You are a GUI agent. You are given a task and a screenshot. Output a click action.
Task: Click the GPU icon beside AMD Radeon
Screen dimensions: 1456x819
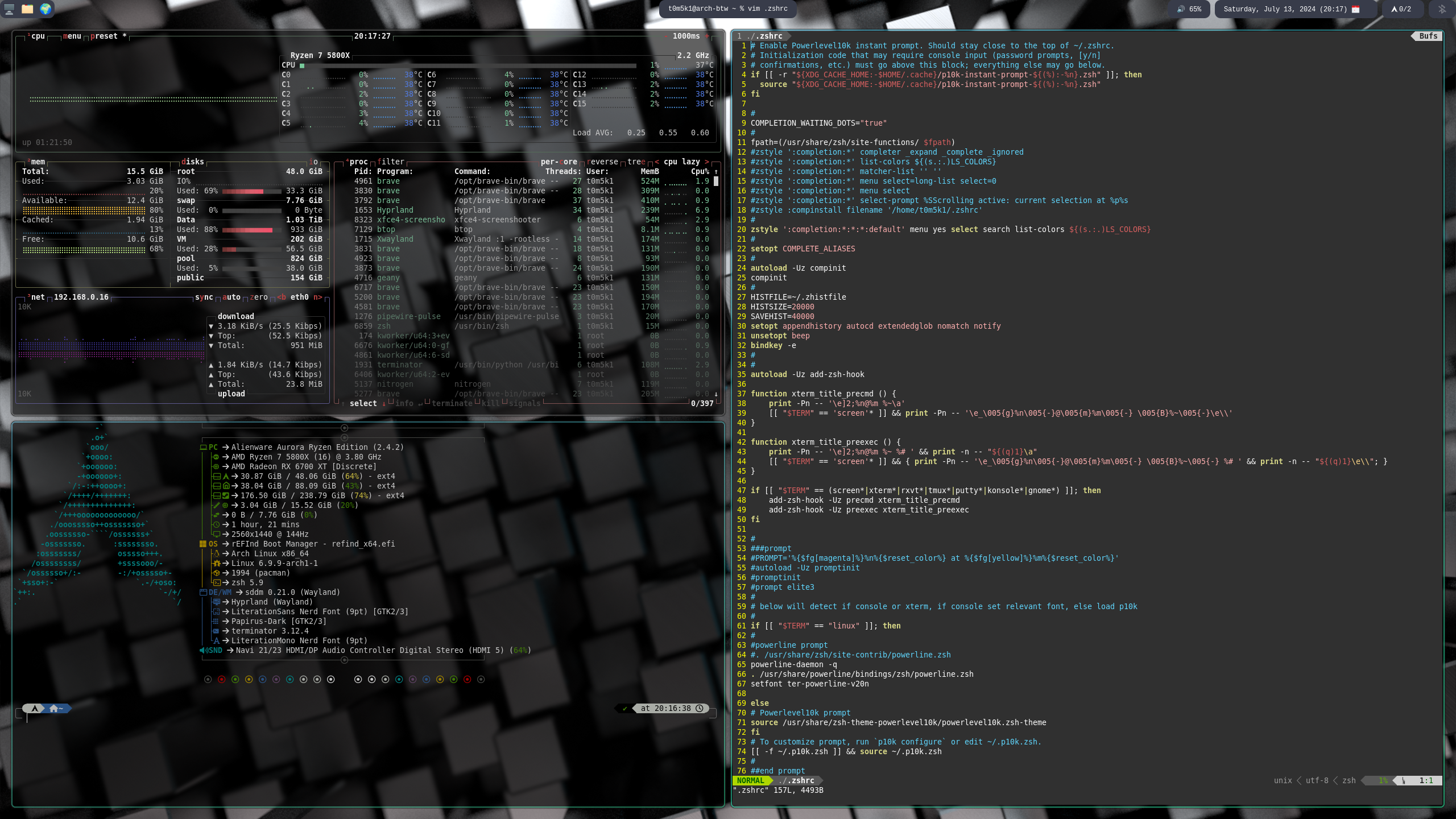tap(216, 466)
